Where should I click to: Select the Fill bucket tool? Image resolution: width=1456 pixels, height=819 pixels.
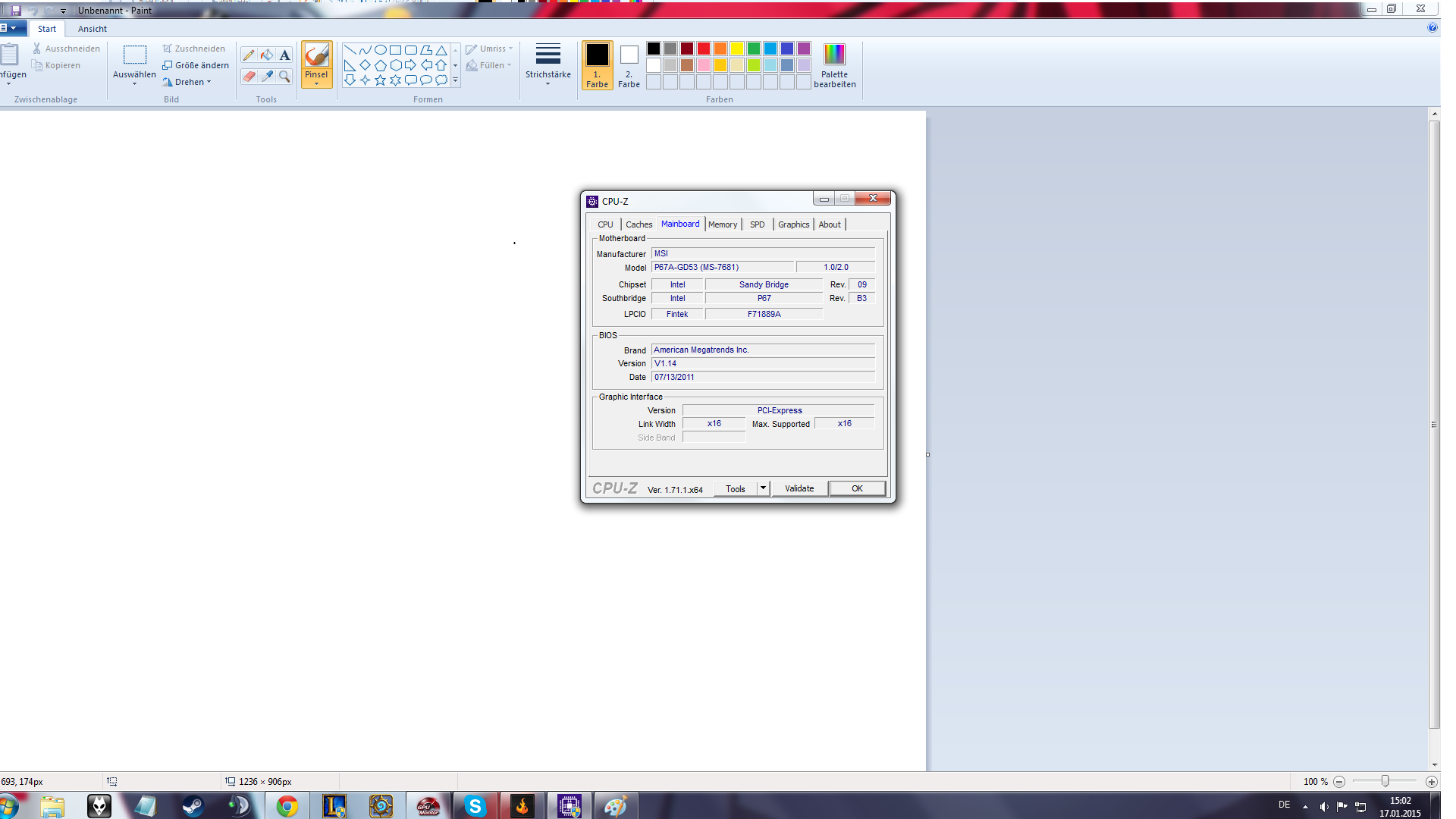[x=267, y=55]
